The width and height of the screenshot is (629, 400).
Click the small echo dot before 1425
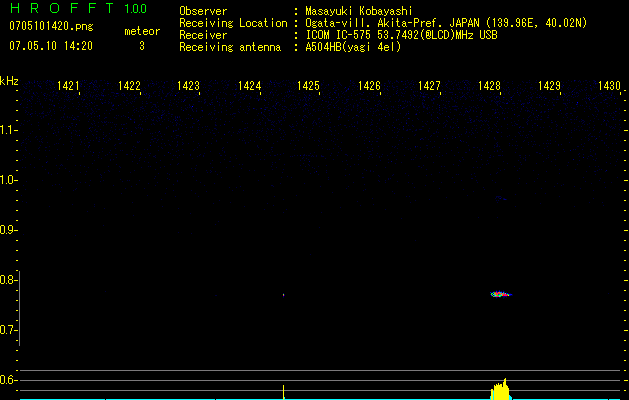point(284,295)
